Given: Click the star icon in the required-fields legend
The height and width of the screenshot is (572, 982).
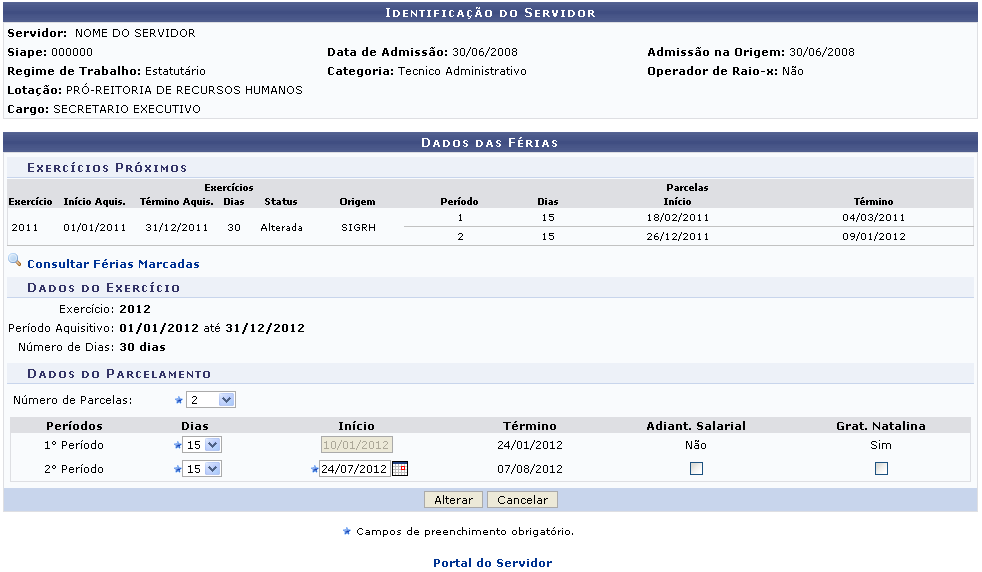Looking at the screenshot, I should tap(347, 531).
